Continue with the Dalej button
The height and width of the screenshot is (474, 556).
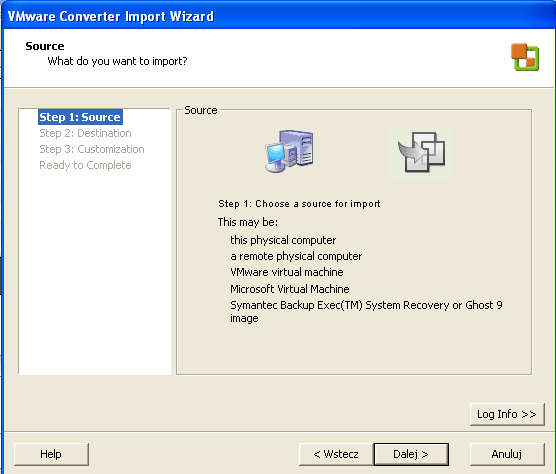[411, 454]
